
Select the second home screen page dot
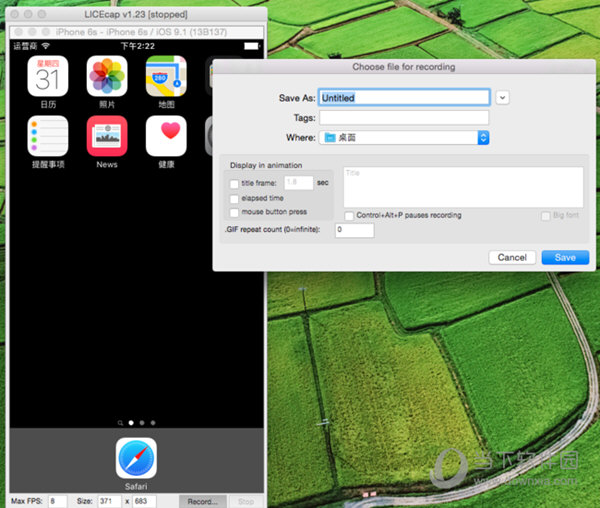click(x=142, y=423)
